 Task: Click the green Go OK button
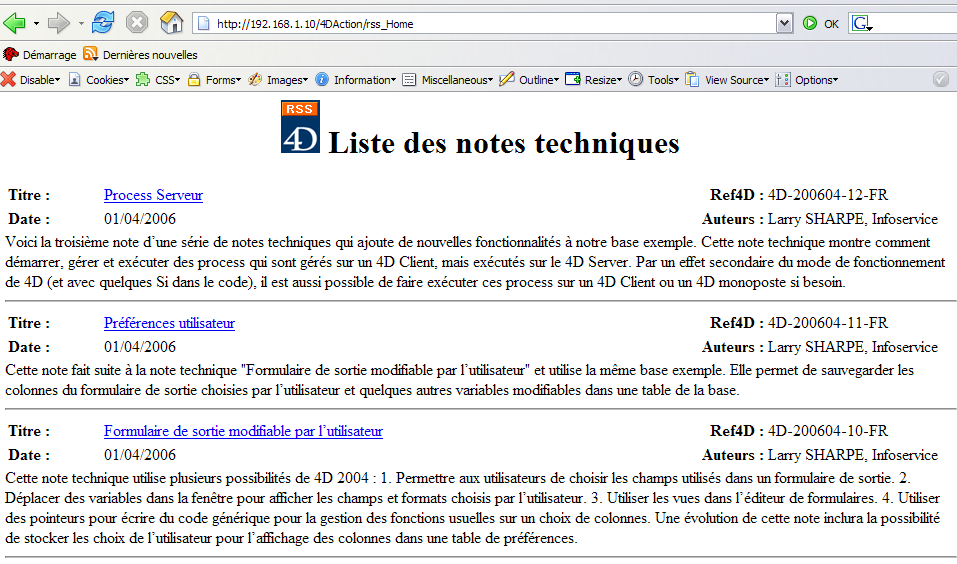click(x=820, y=23)
